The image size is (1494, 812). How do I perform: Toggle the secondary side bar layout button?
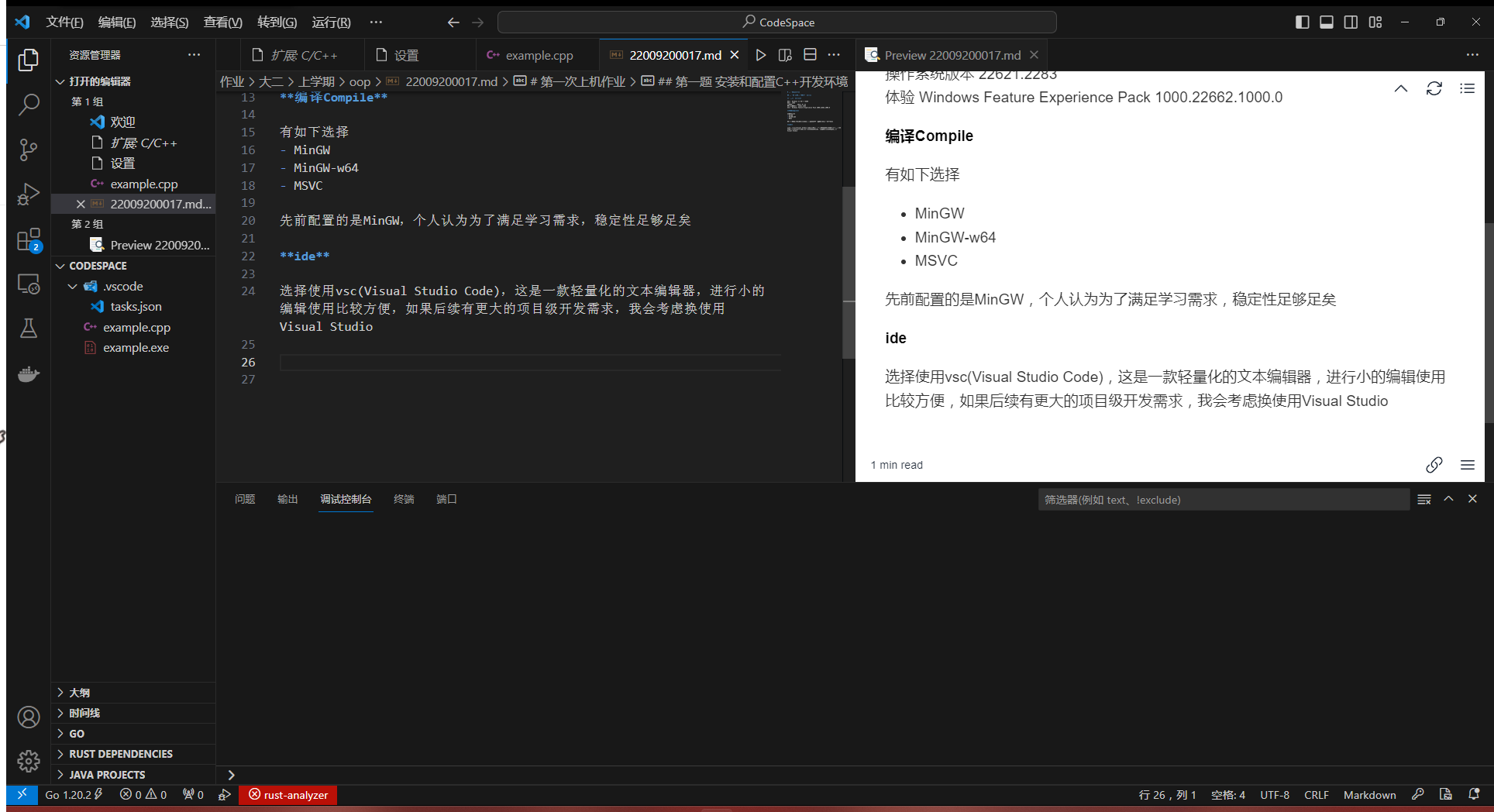coord(1351,22)
